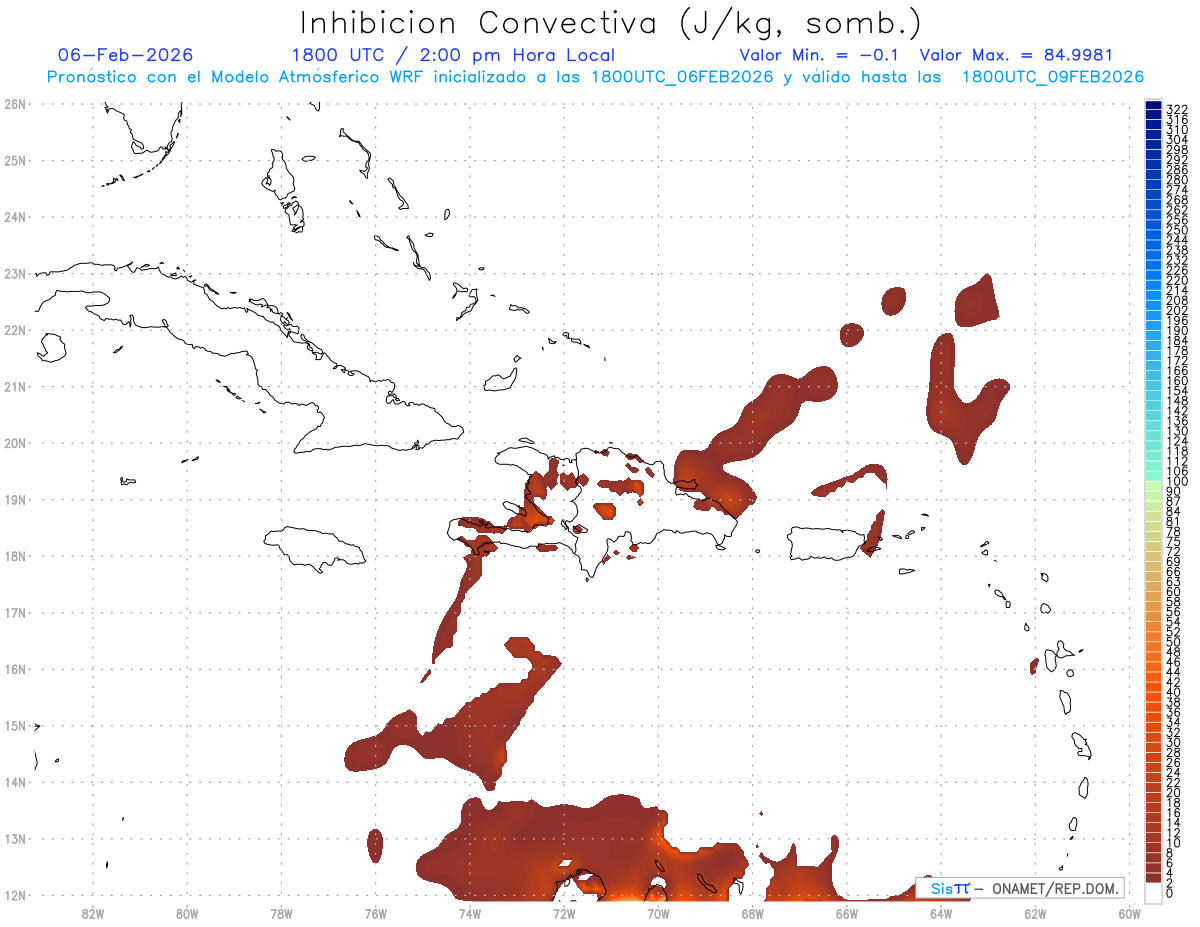Click the colorbar bottom value 0
The width and height of the screenshot is (1200, 927).
click(x=1170, y=893)
